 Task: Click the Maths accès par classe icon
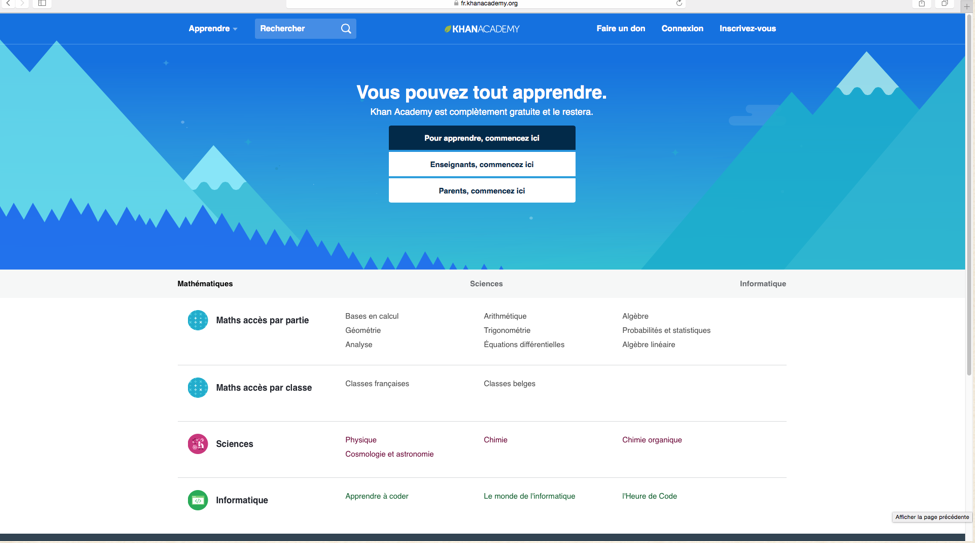tap(198, 388)
